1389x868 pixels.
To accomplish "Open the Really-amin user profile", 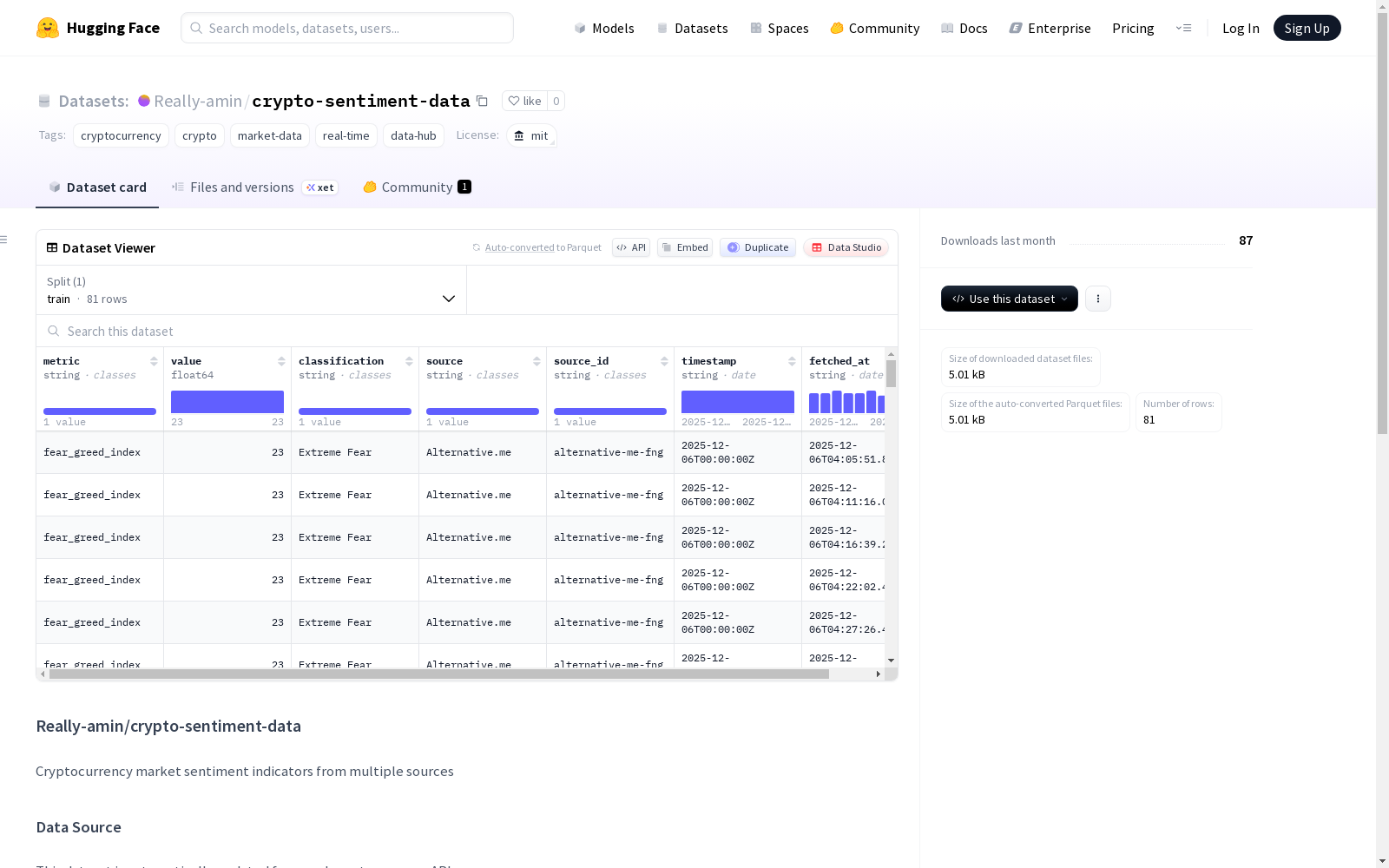I will pyautogui.click(x=198, y=101).
